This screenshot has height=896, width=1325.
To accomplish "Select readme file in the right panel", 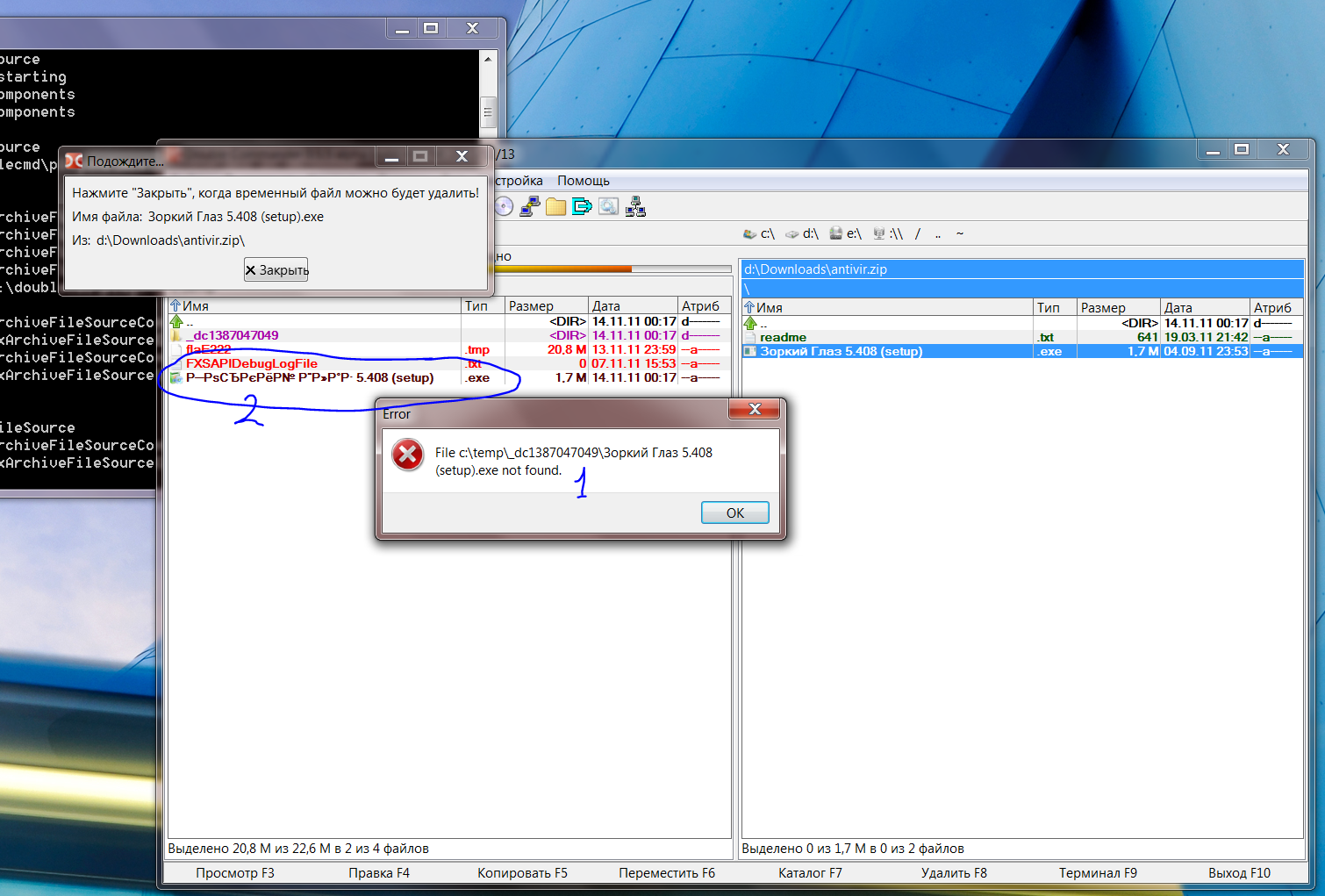I will click(x=783, y=337).
